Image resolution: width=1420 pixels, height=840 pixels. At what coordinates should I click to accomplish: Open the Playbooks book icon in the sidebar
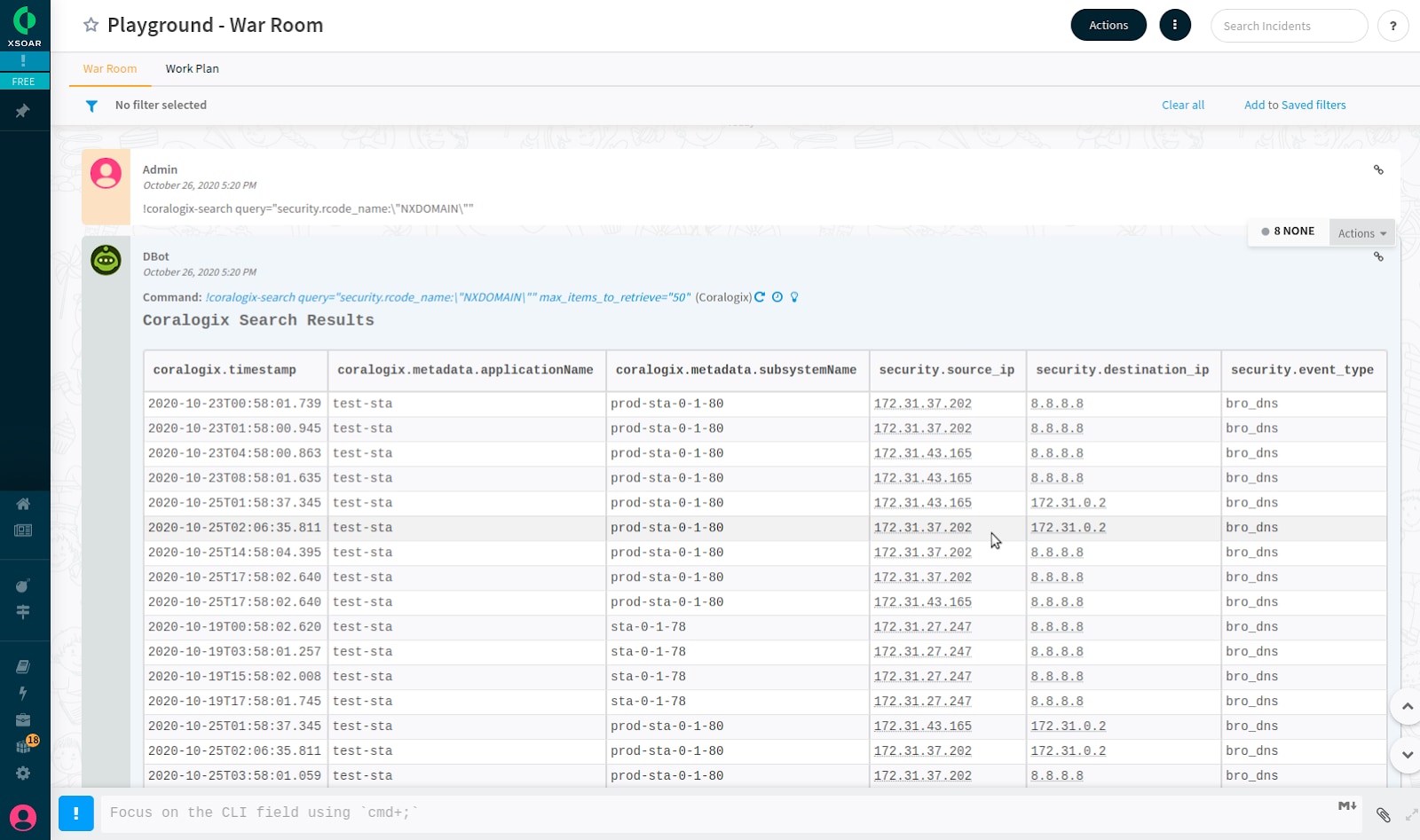23,666
